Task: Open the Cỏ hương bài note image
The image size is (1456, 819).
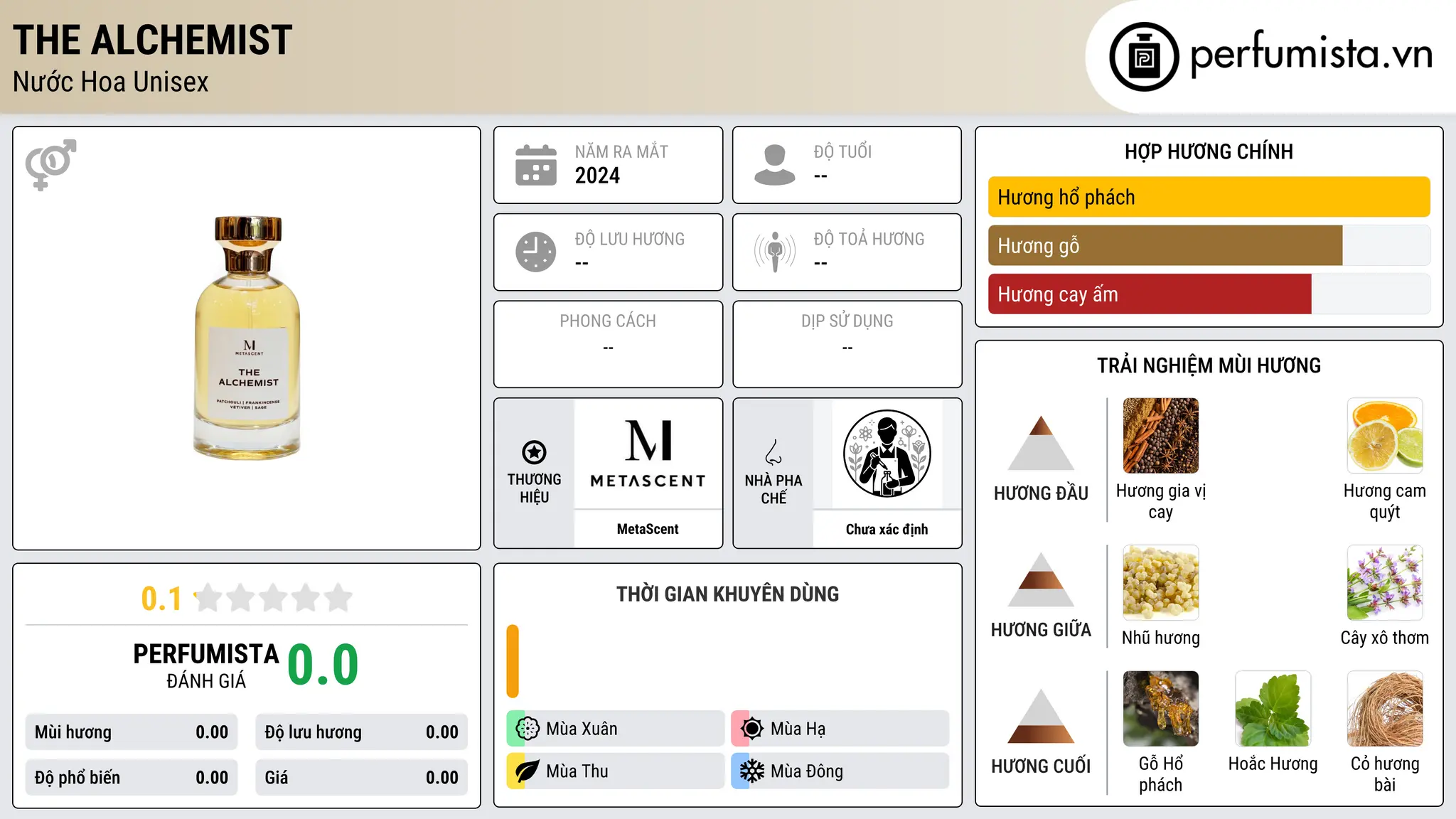Action: click(x=1384, y=709)
